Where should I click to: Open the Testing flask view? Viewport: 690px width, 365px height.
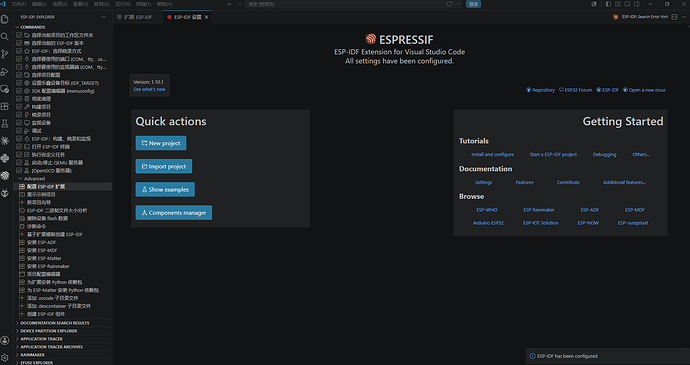coord(5,124)
